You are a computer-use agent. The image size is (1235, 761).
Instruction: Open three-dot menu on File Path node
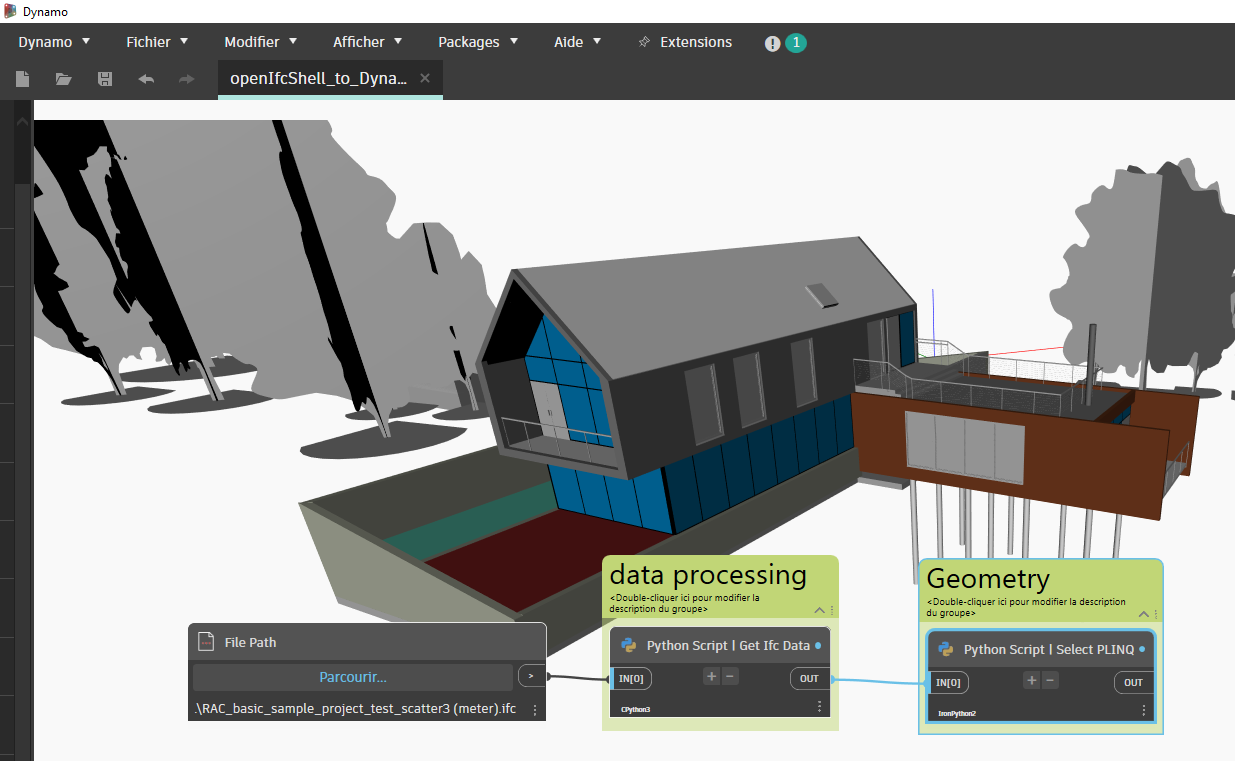click(x=535, y=710)
